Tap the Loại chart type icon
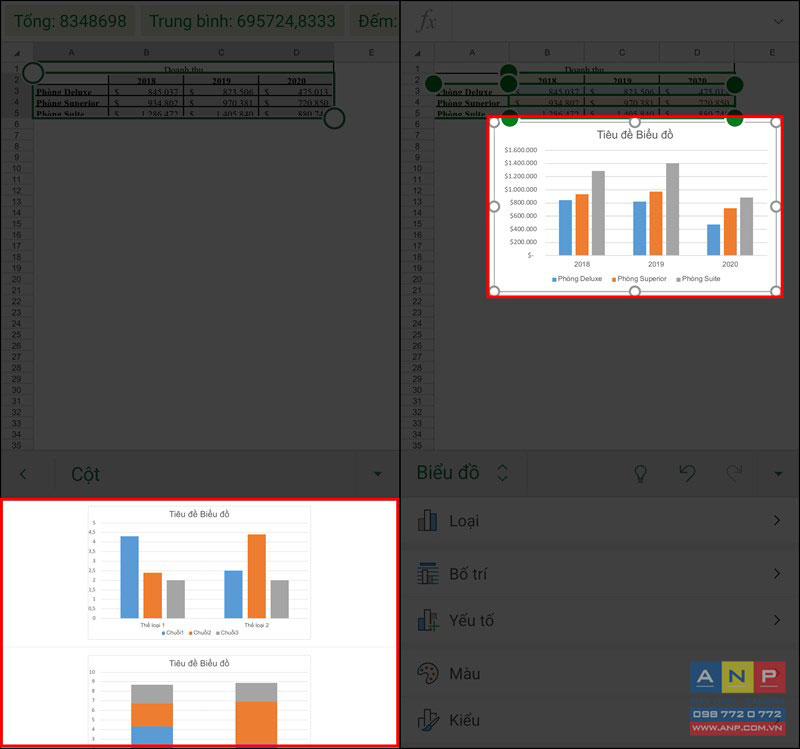 tap(428, 520)
